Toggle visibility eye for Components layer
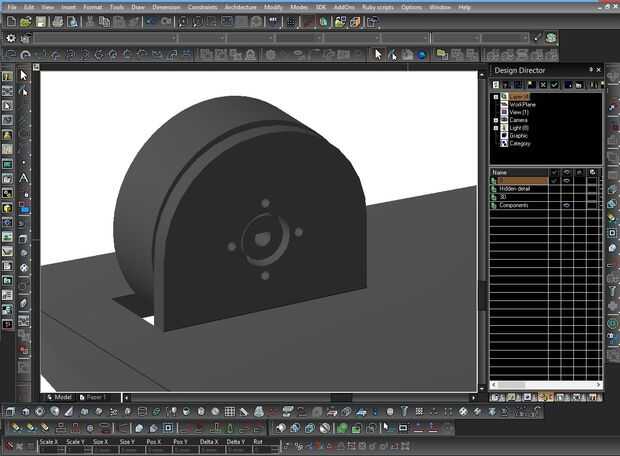 point(567,205)
